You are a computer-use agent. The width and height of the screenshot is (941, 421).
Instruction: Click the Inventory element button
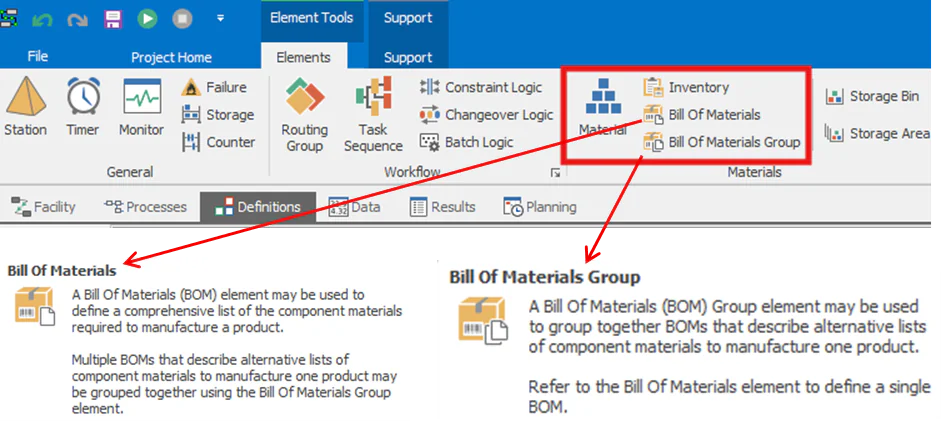coord(687,88)
